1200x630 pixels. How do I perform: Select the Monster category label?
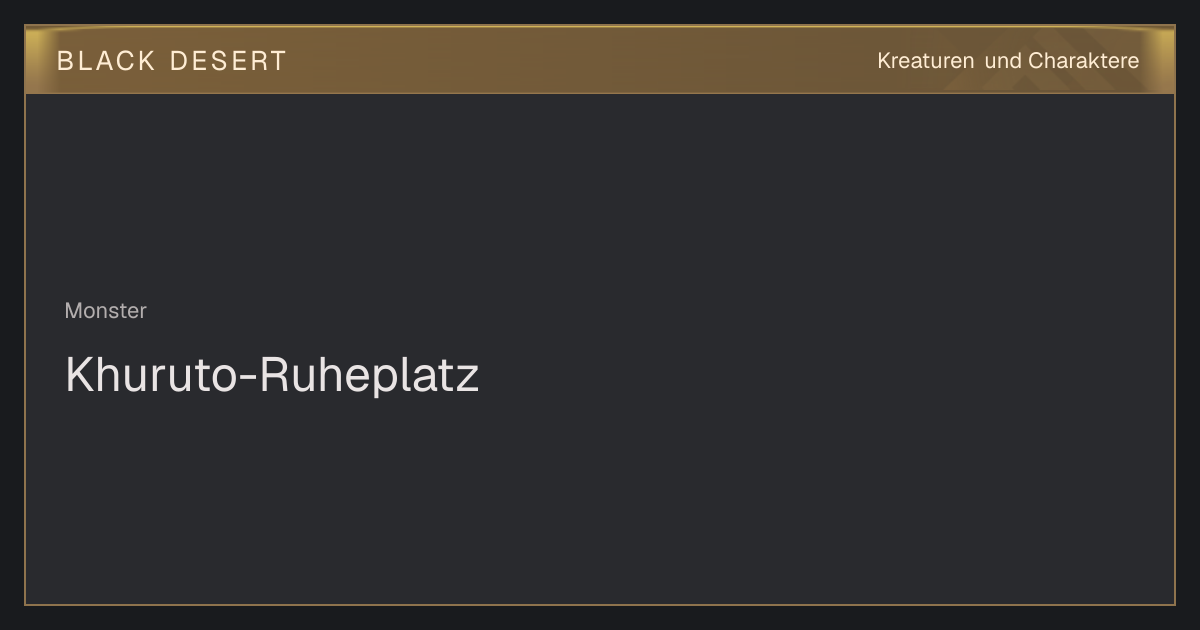coord(105,311)
